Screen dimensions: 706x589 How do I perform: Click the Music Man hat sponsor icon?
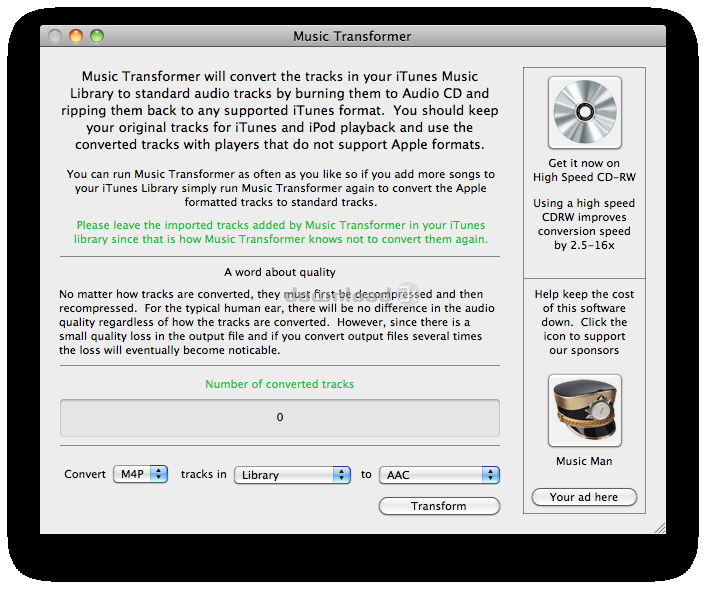coord(584,410)
